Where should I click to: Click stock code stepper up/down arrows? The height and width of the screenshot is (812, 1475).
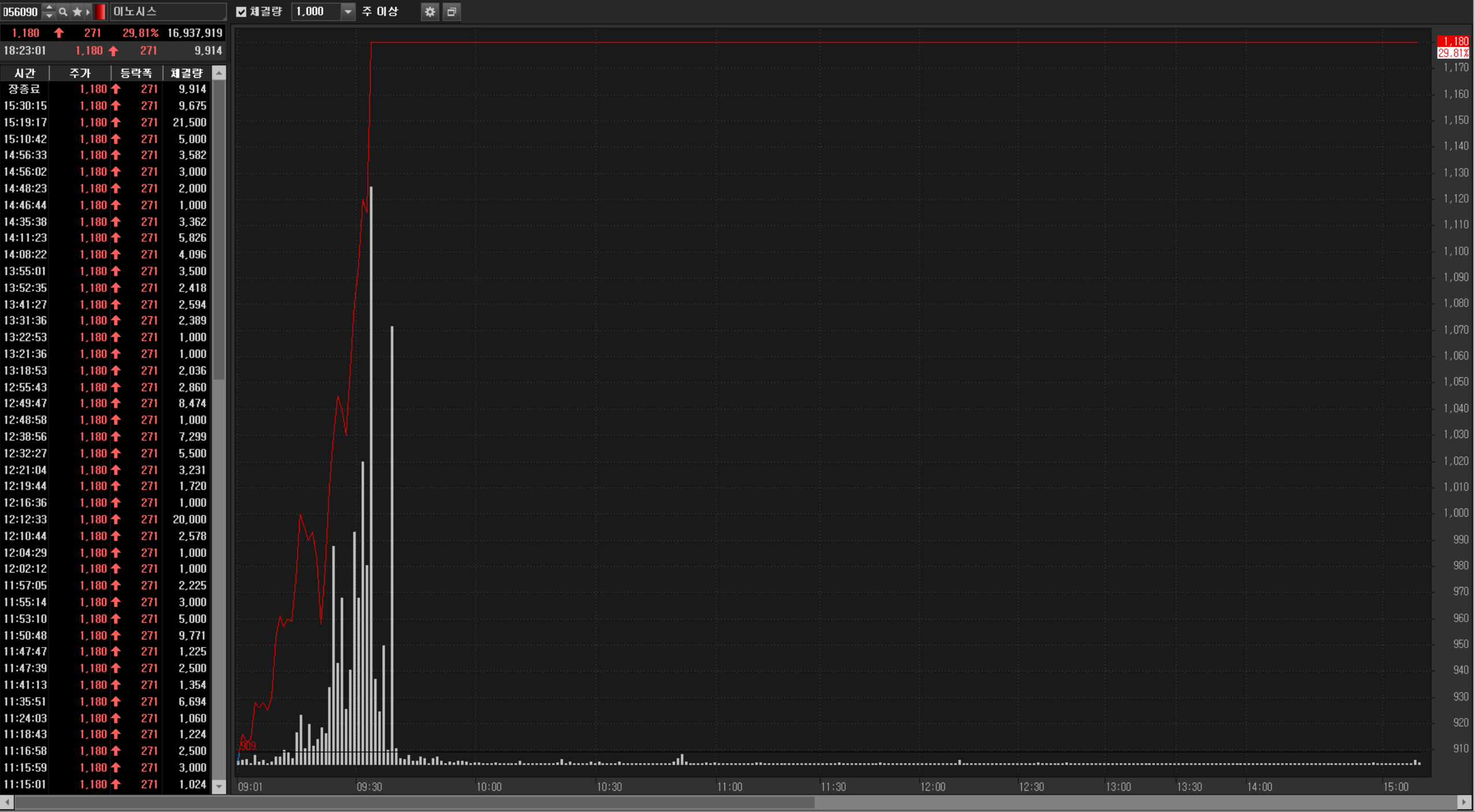[49, 12]
